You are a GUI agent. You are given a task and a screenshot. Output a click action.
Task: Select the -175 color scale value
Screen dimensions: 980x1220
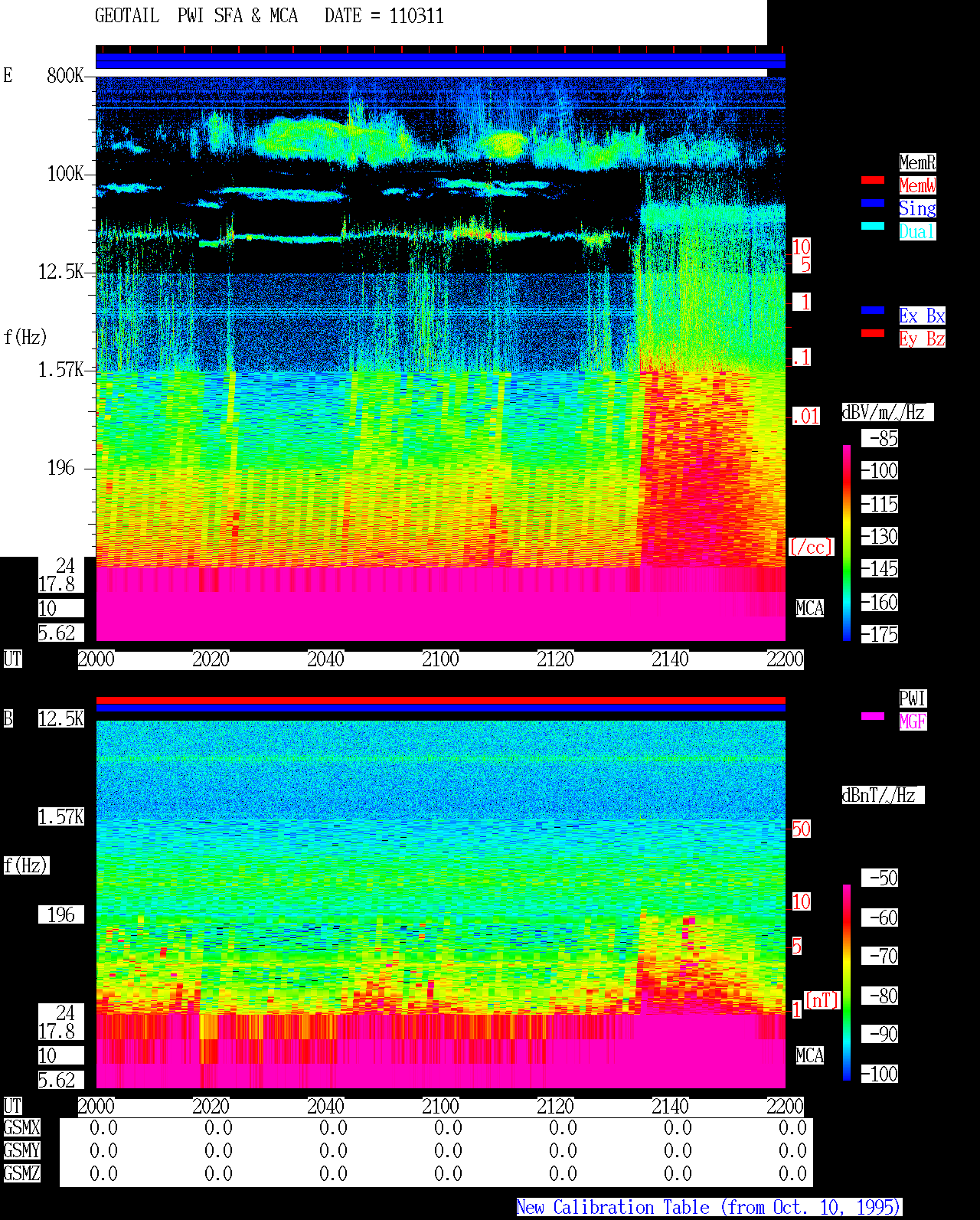pos(880,634)
